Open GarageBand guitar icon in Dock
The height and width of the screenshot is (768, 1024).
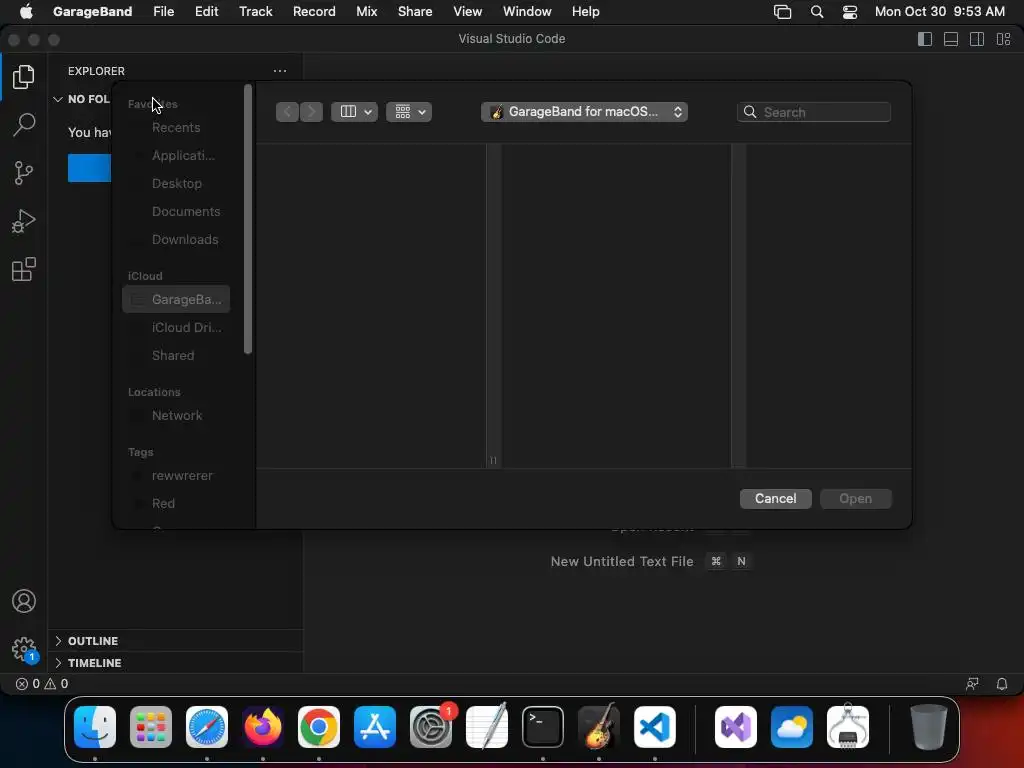click(x=599, y=726)
